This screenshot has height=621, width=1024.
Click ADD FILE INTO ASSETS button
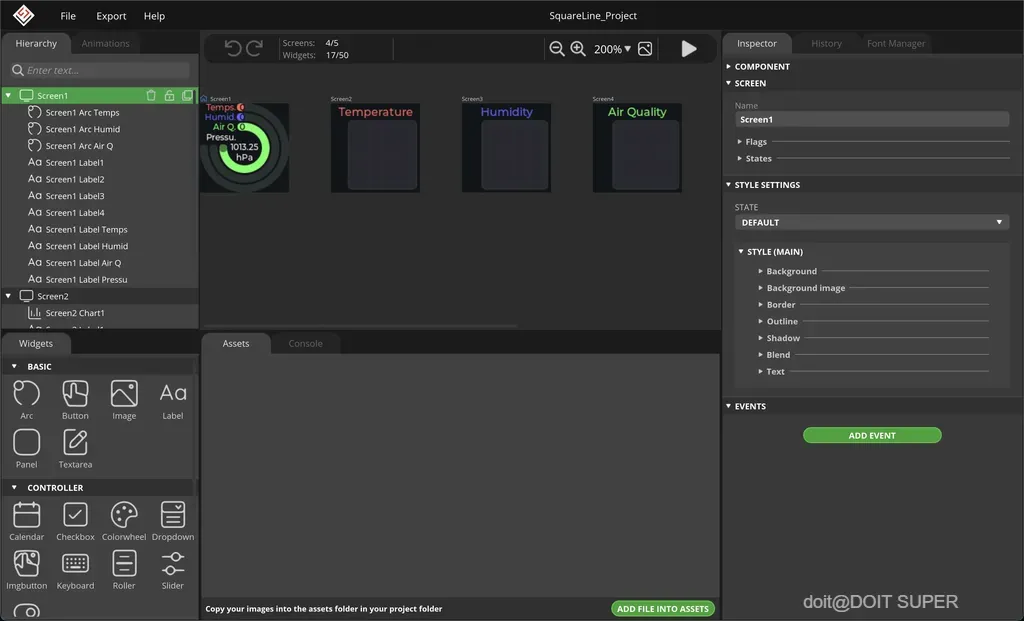pyautogui.click(x=662, y=609)
